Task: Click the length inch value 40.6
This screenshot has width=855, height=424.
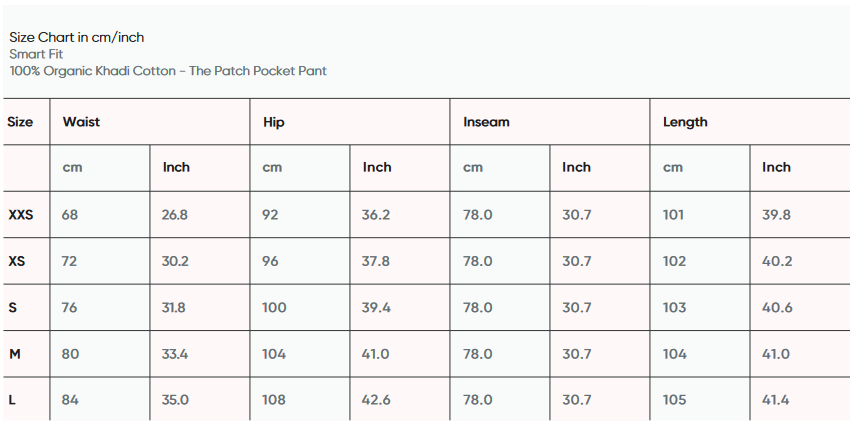Action: [777, 307]
